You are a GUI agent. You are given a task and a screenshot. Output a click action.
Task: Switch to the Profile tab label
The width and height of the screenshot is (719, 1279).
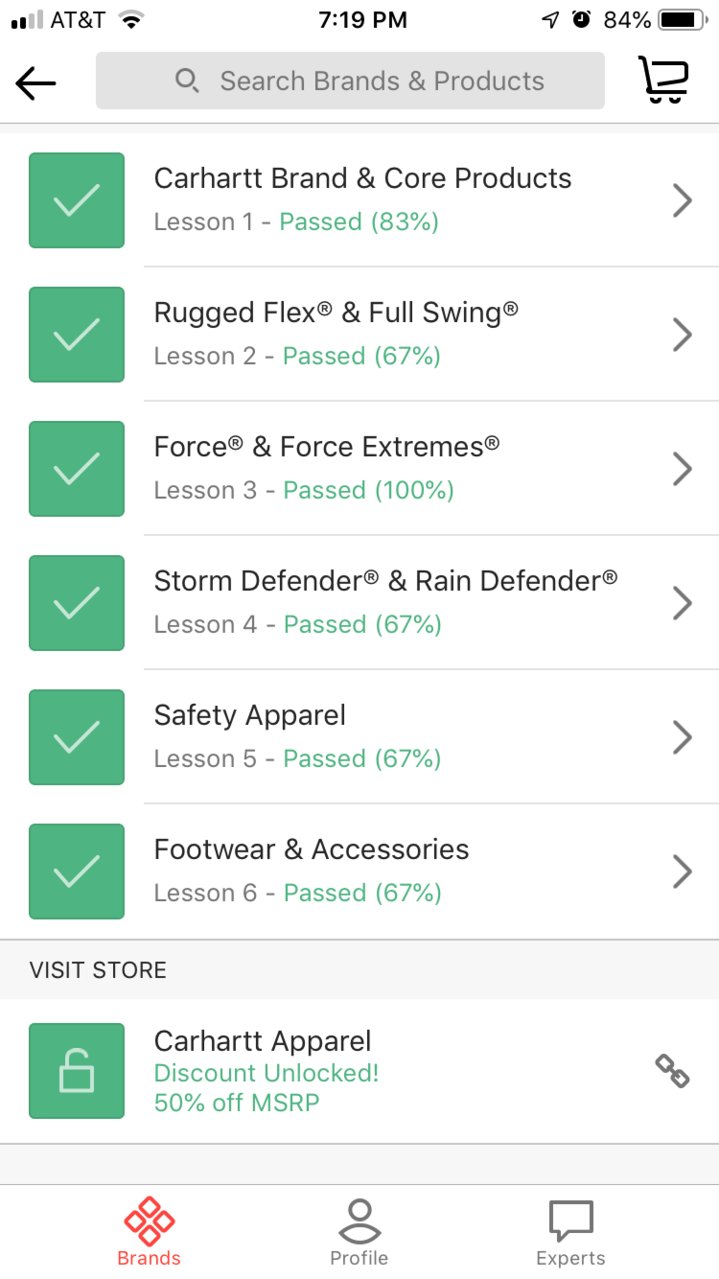click(359, 1258)
